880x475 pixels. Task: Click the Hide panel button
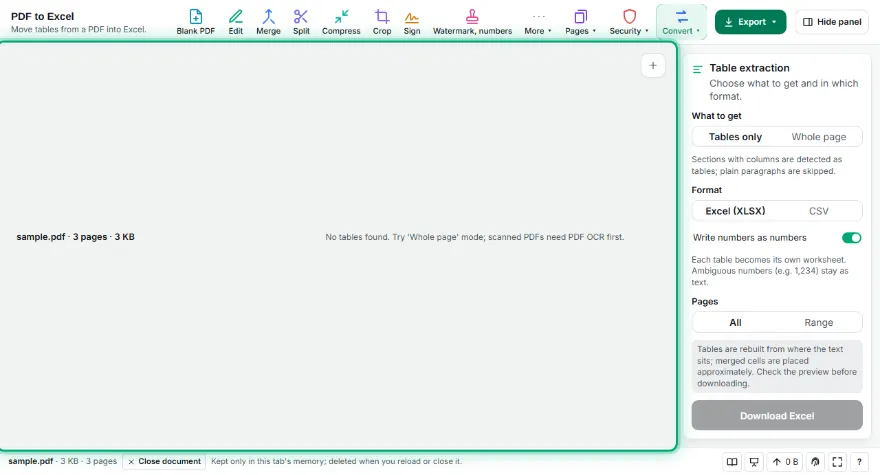[832, 22]
